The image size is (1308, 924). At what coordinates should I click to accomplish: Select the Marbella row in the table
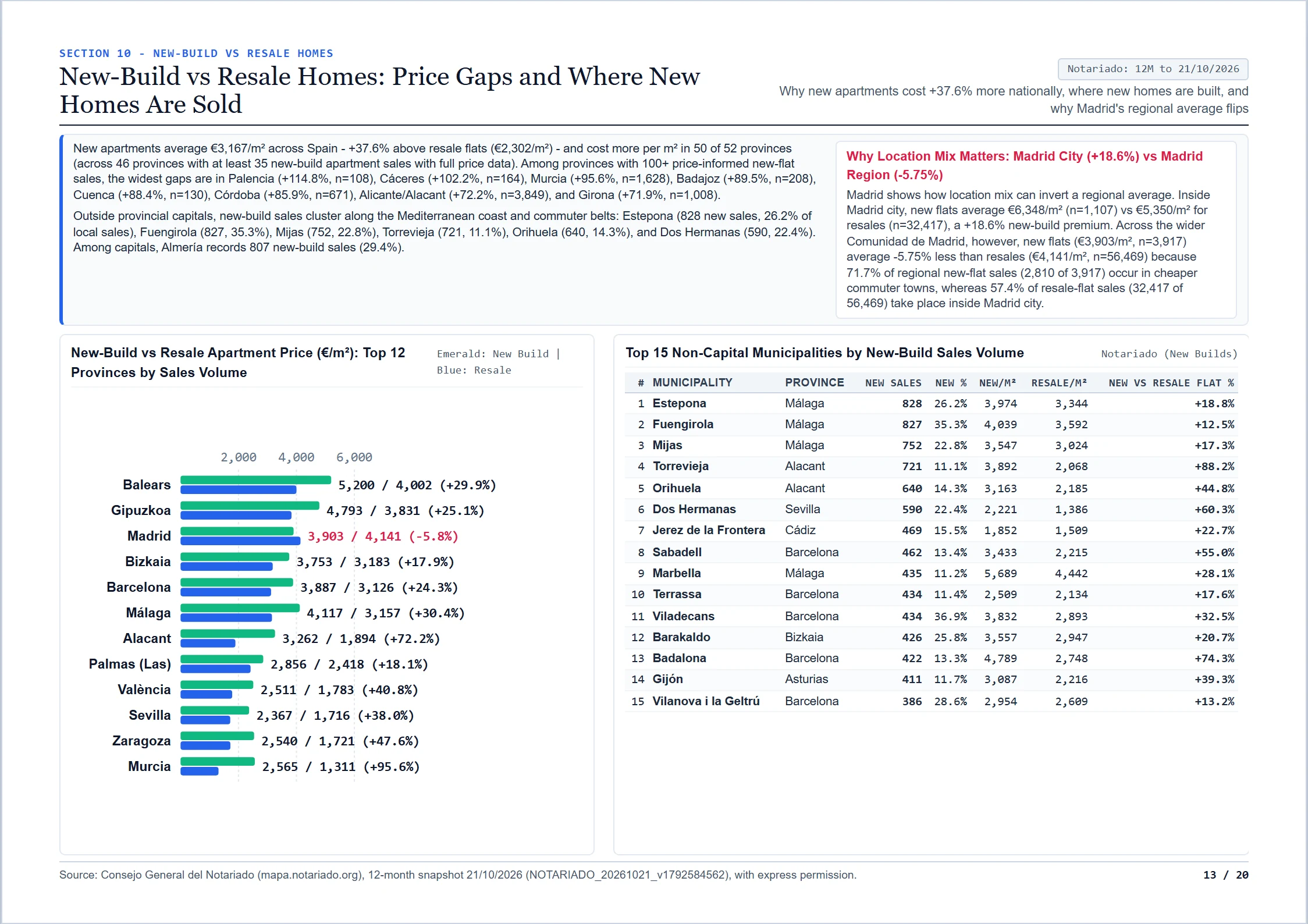tap(931, 573)
